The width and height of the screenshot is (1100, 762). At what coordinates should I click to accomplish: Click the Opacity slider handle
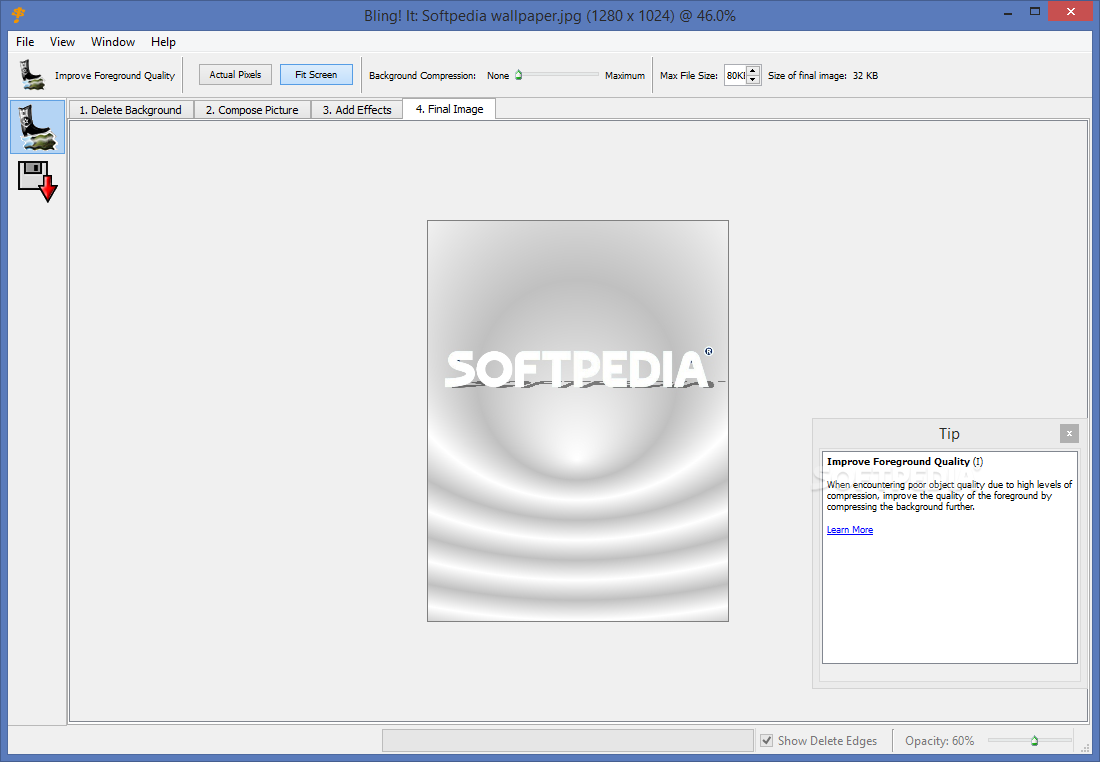point(1034,740)
